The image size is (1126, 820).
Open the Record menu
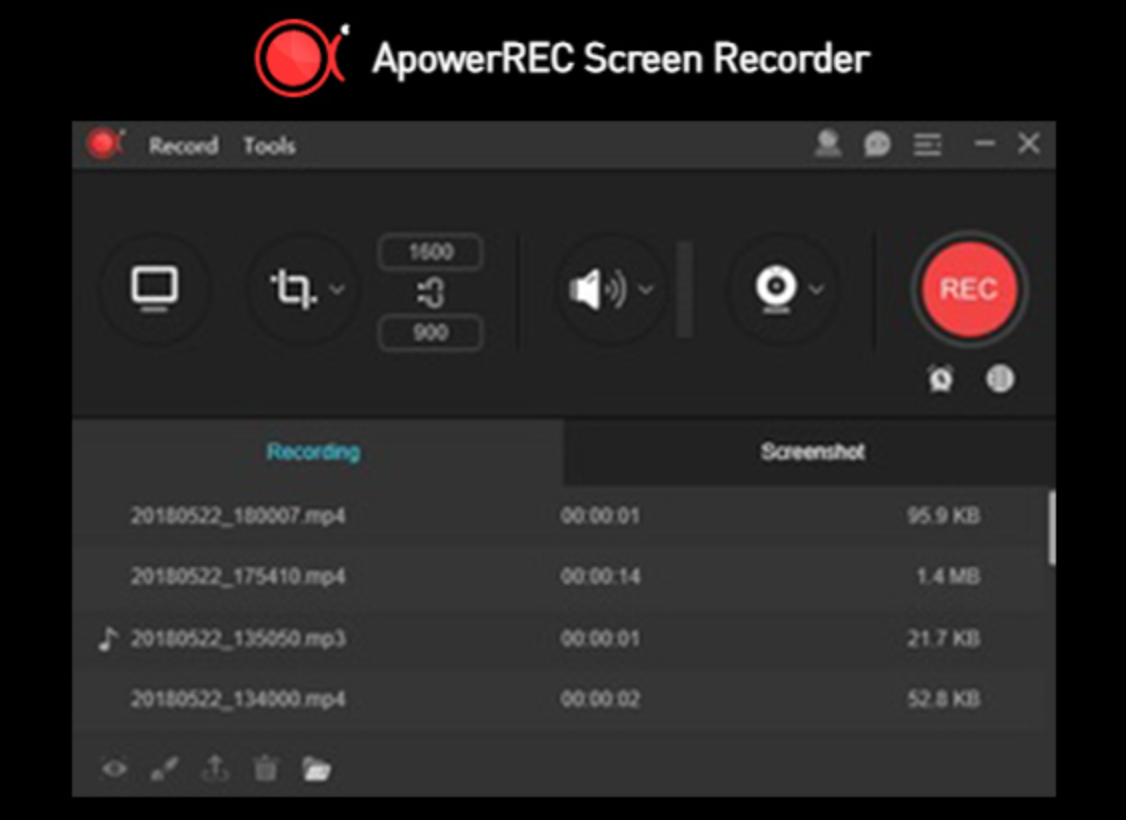click(184, 146)
